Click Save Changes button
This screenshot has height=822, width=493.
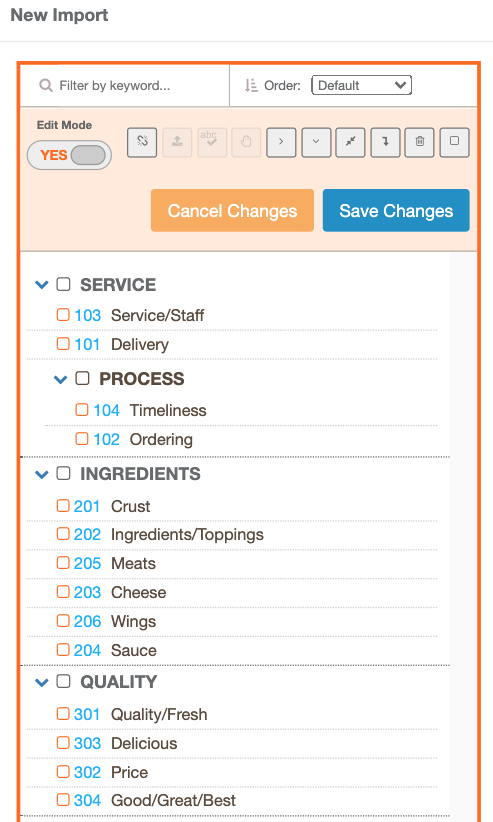pyautogui.click(x=396, y=211)
